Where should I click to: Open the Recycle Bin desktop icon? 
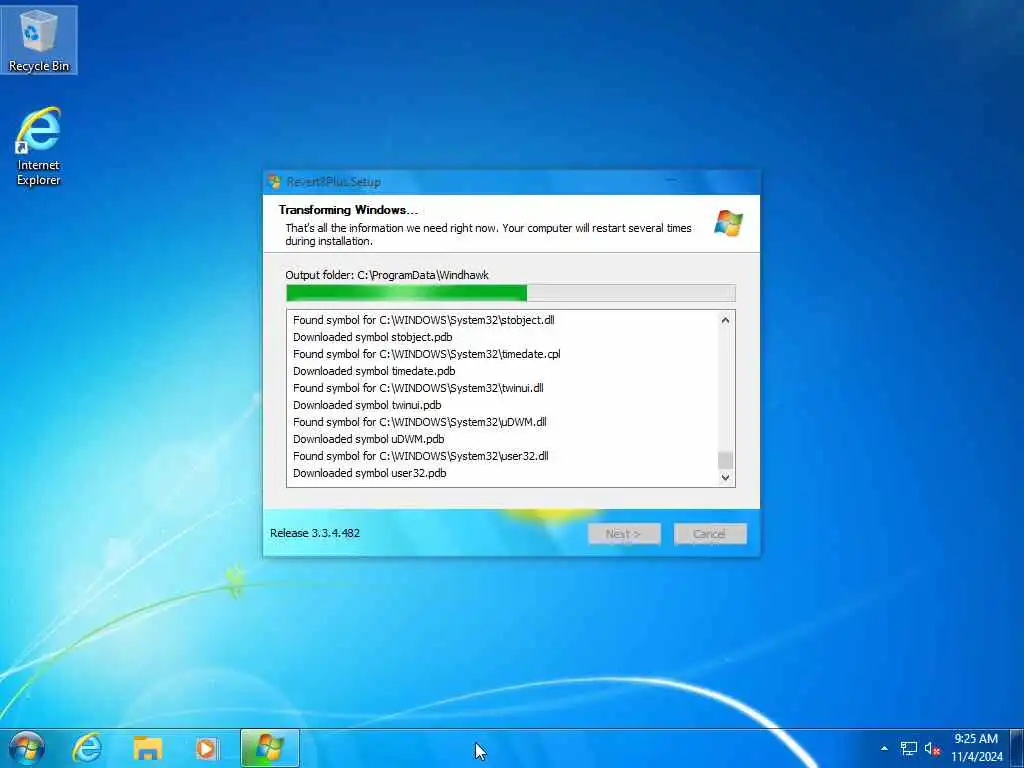(x=39, y=40)
